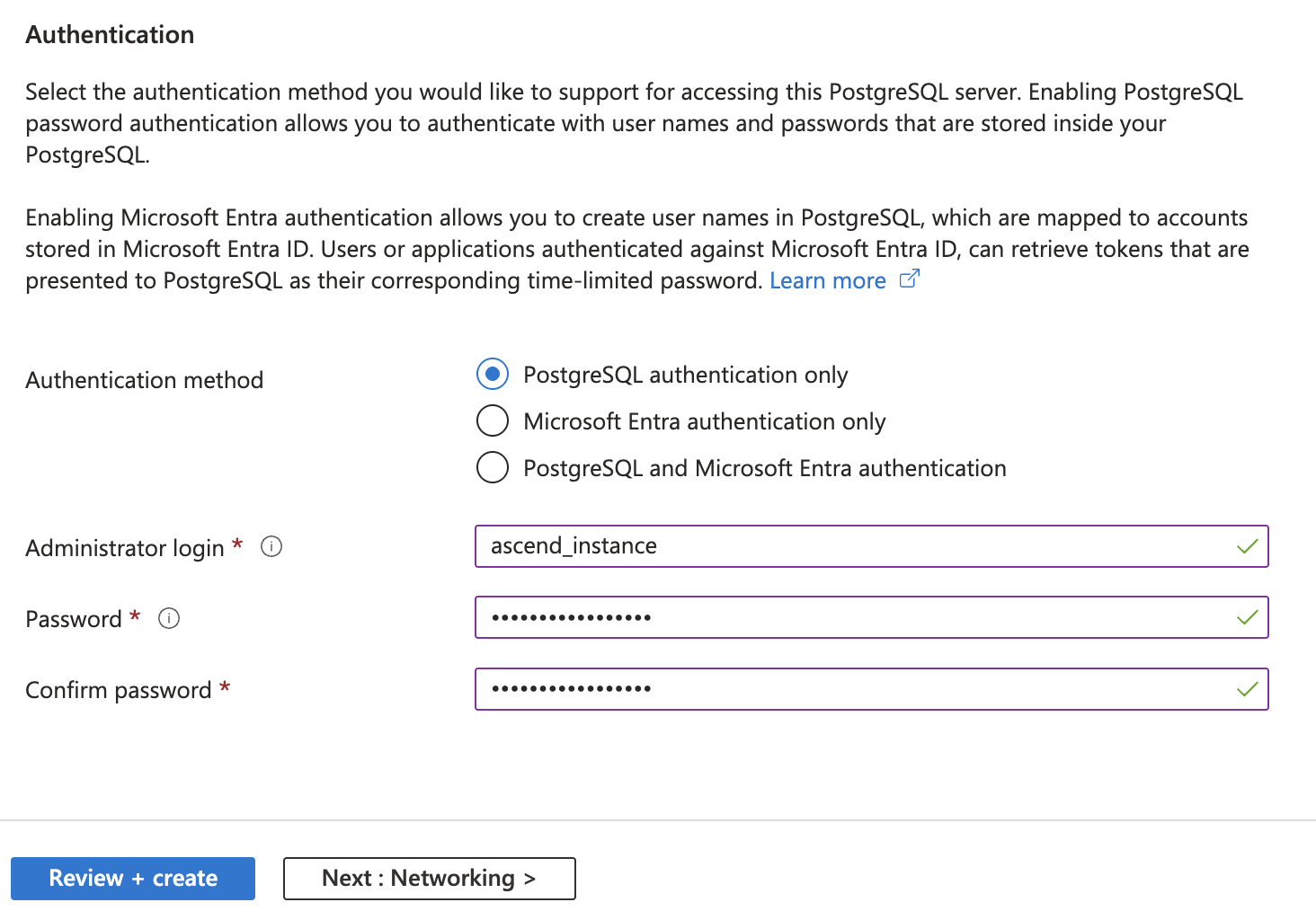Click info icon next to Password label

[x=169, y=618]
